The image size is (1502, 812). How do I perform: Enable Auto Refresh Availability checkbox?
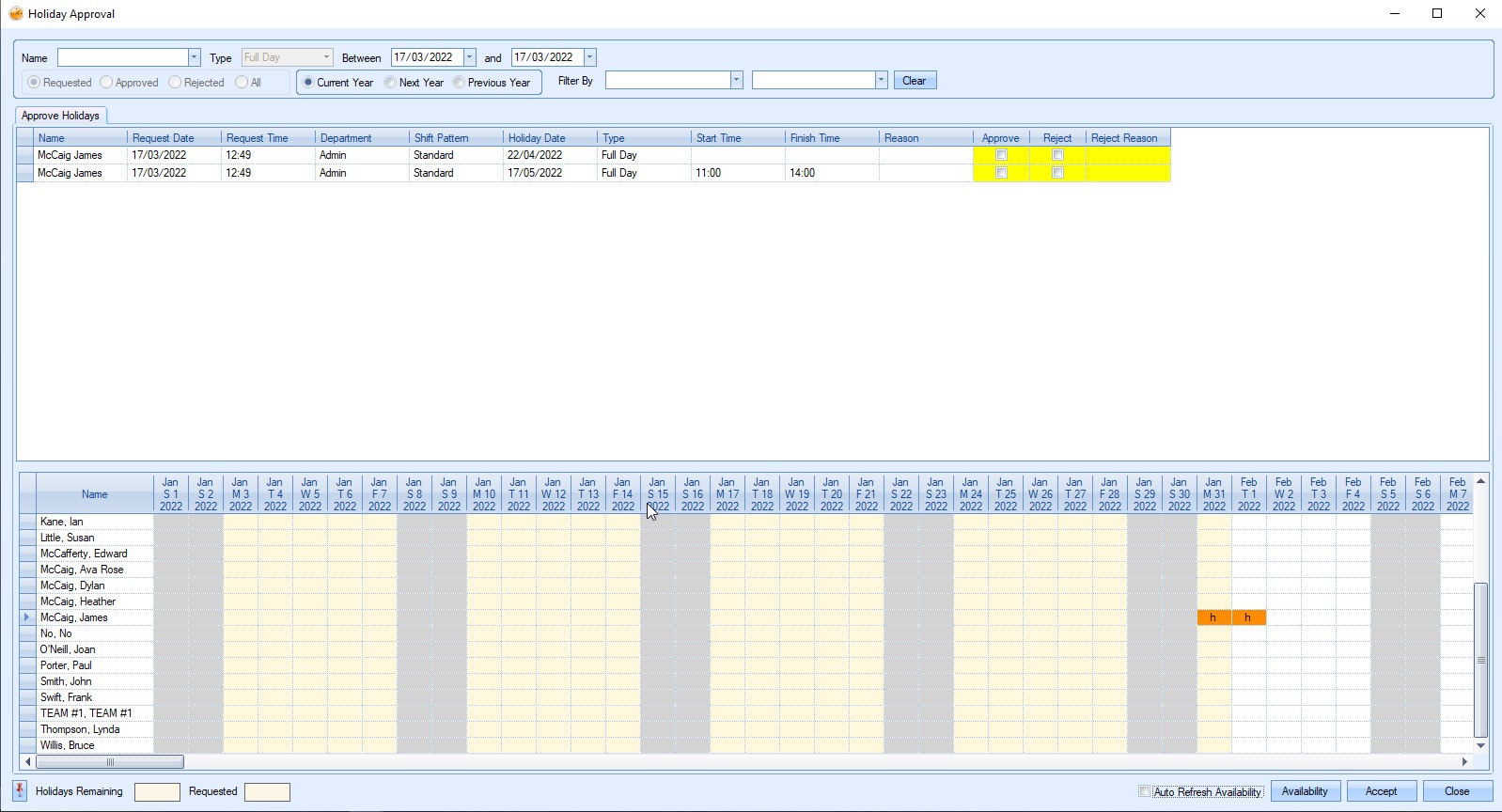click(x=1144, y=791)
